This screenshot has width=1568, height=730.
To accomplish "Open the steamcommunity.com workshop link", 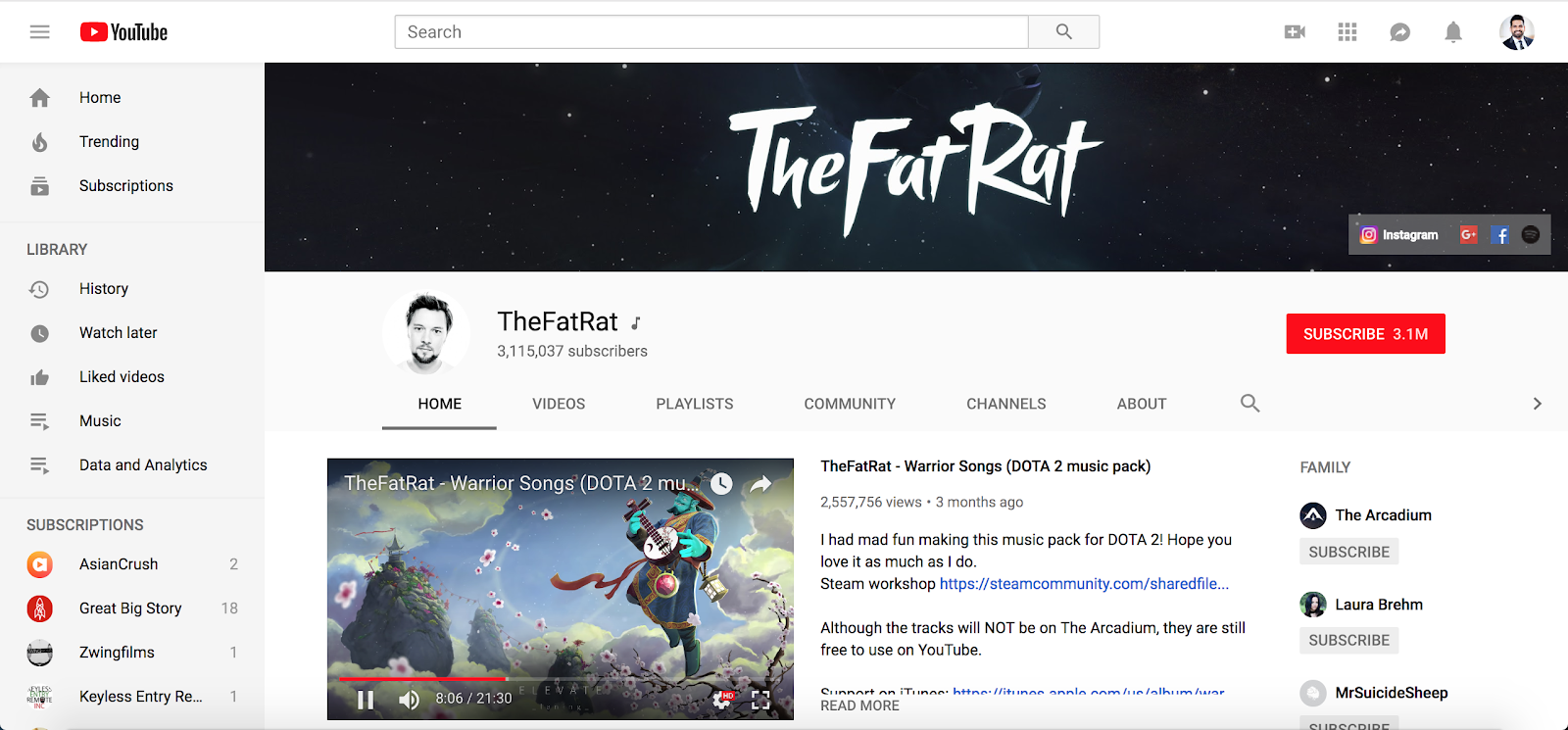I will click(1084, 584).
